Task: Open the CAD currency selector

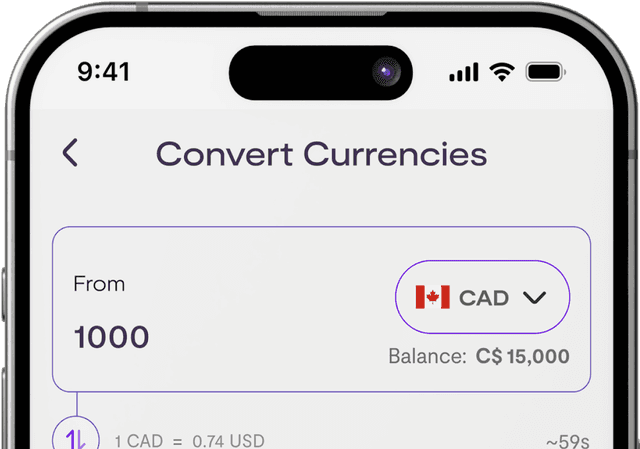Action: (x=483, y=297)
